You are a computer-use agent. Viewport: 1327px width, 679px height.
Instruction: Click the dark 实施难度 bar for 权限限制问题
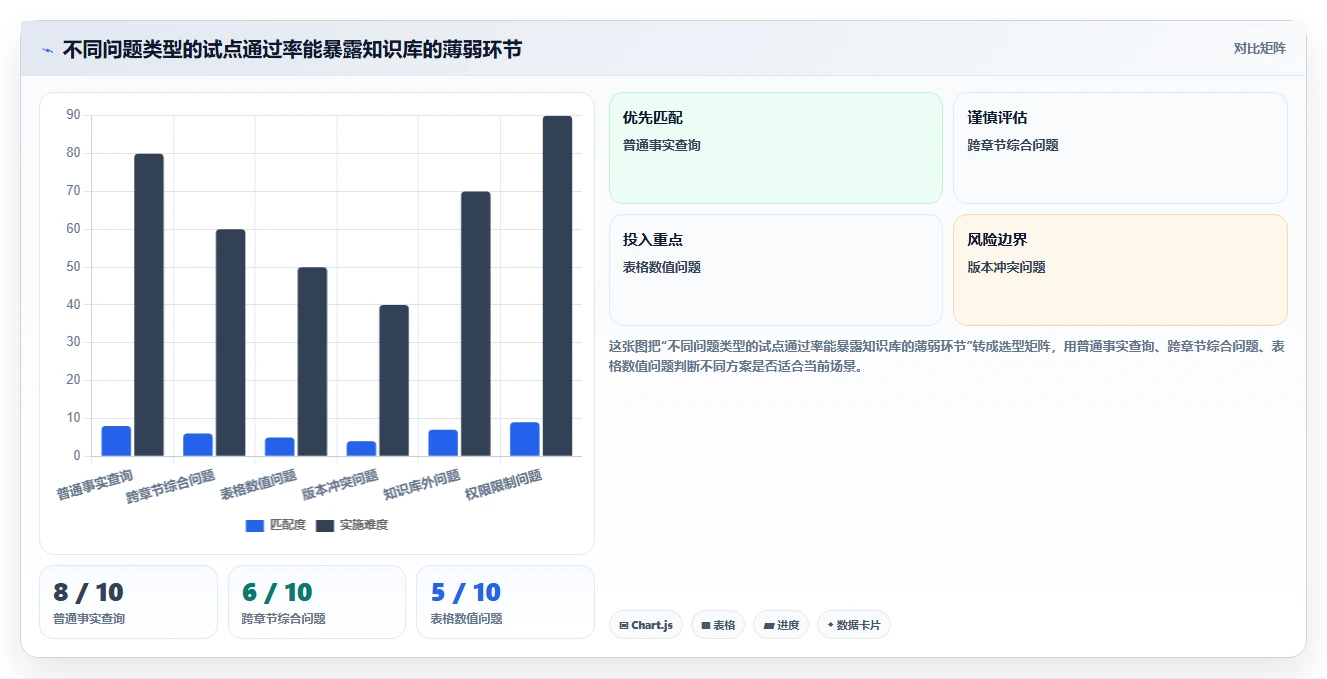click(557, 286)
